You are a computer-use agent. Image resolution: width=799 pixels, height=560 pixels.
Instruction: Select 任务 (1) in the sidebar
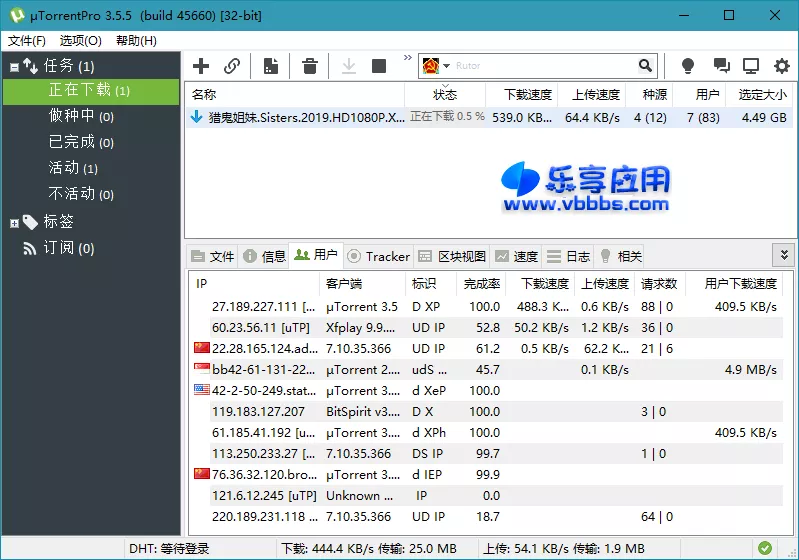tap(69, 66)
